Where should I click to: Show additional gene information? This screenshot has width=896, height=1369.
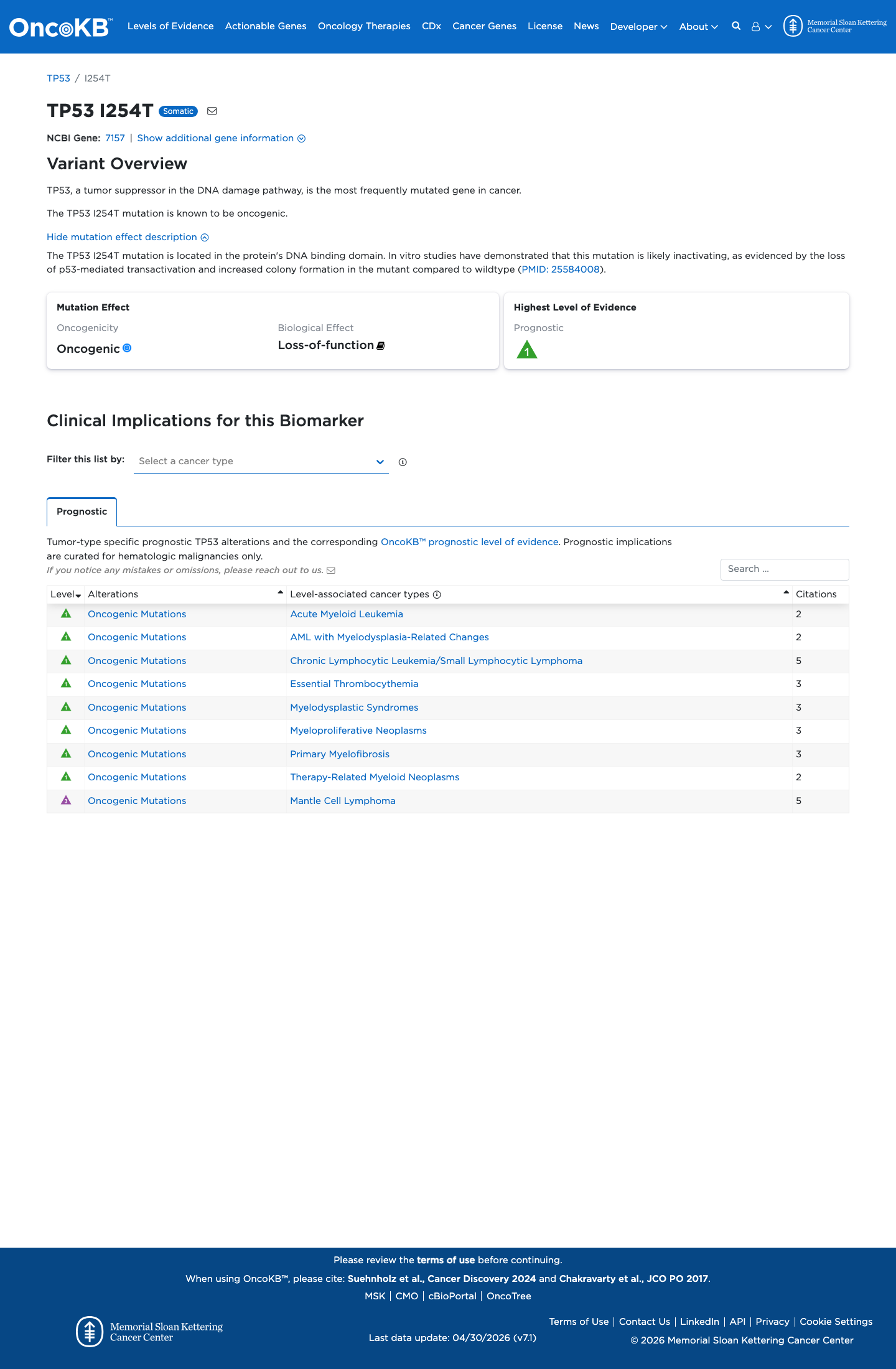coord(221,138)
